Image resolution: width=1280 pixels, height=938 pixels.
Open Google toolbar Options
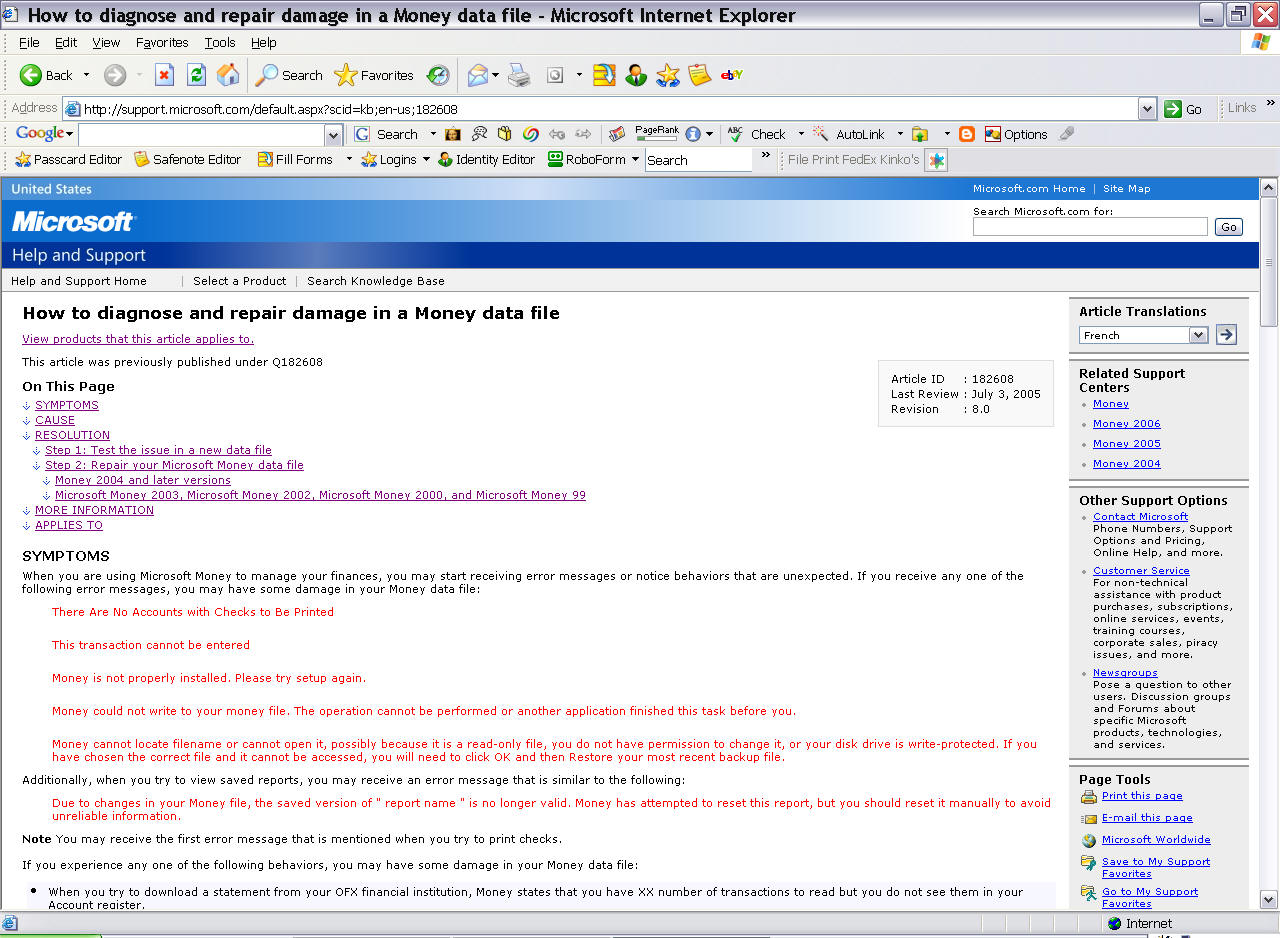pos(1016,134)
